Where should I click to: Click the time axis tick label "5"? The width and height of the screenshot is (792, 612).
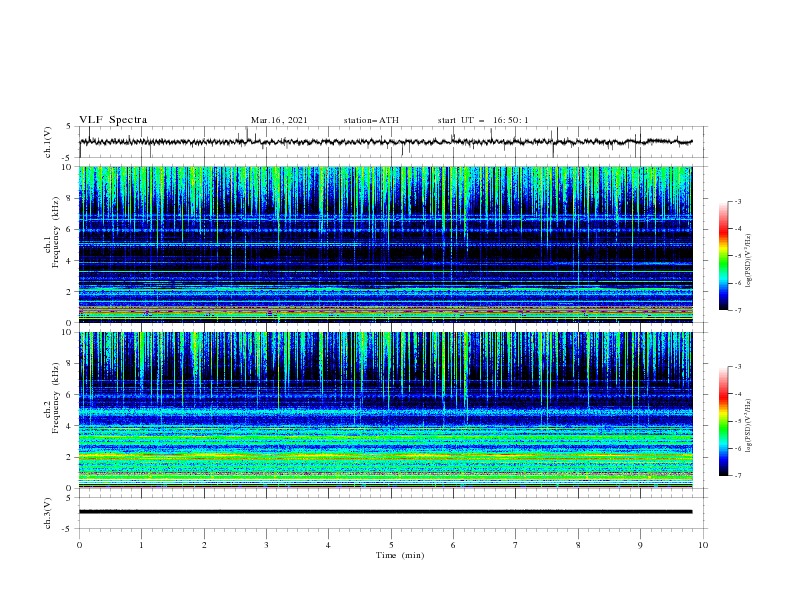391,545
